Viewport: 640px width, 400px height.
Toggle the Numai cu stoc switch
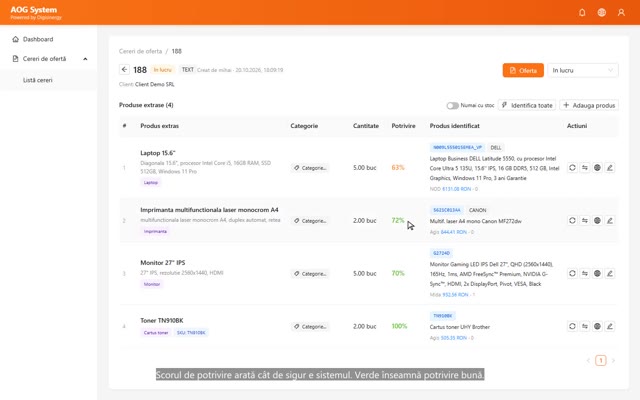452,106
